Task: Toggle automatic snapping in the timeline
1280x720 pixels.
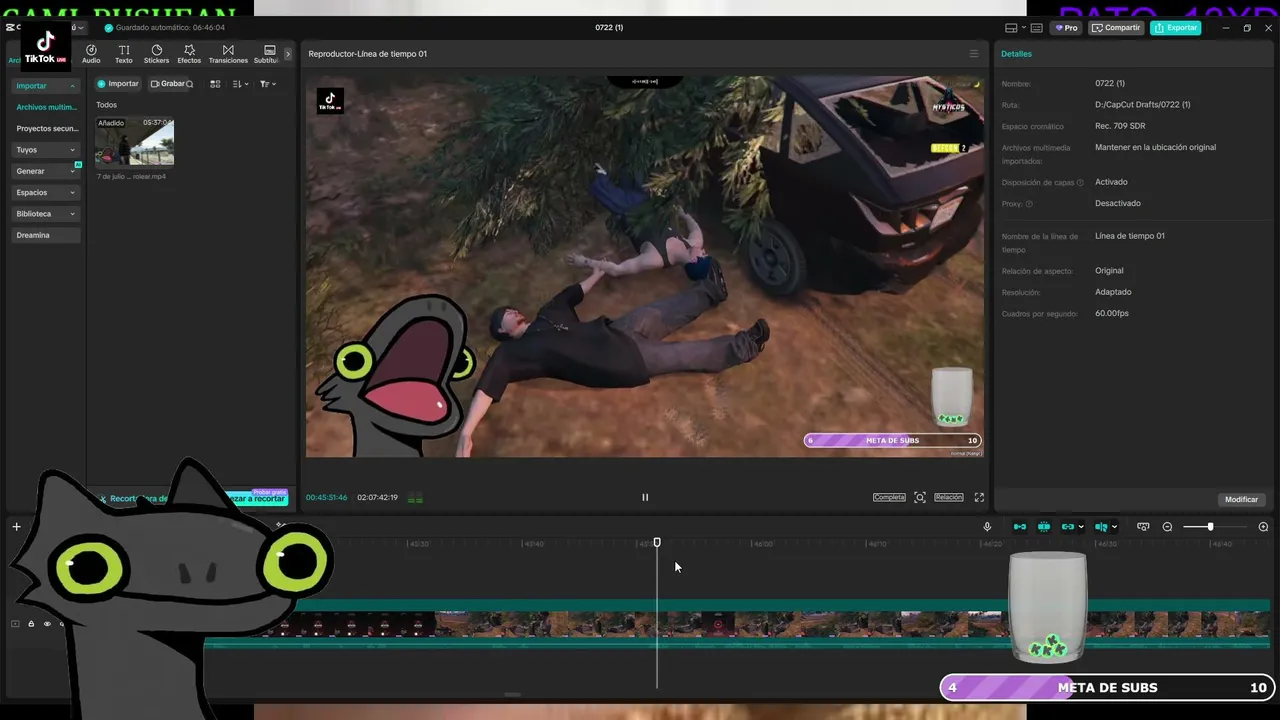Action: click(x=1044, y=527)
